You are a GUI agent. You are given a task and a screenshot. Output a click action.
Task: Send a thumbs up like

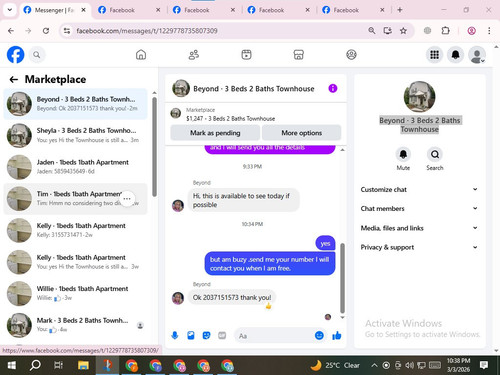pos(337,335)
